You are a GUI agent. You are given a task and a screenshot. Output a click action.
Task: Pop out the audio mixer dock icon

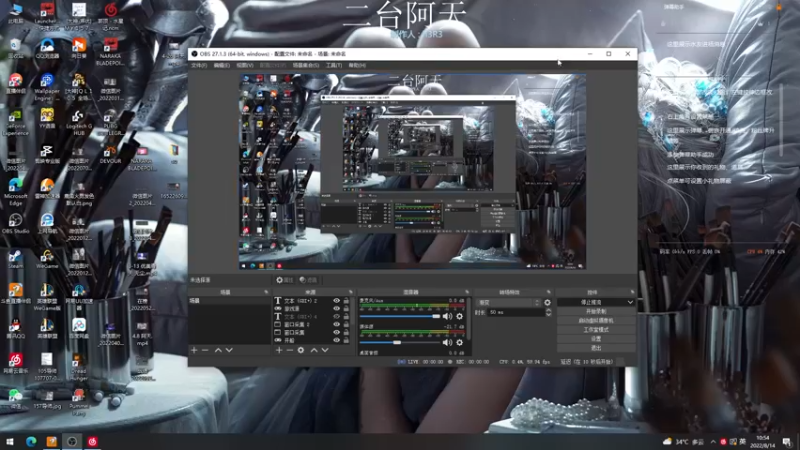click(467, 292)
